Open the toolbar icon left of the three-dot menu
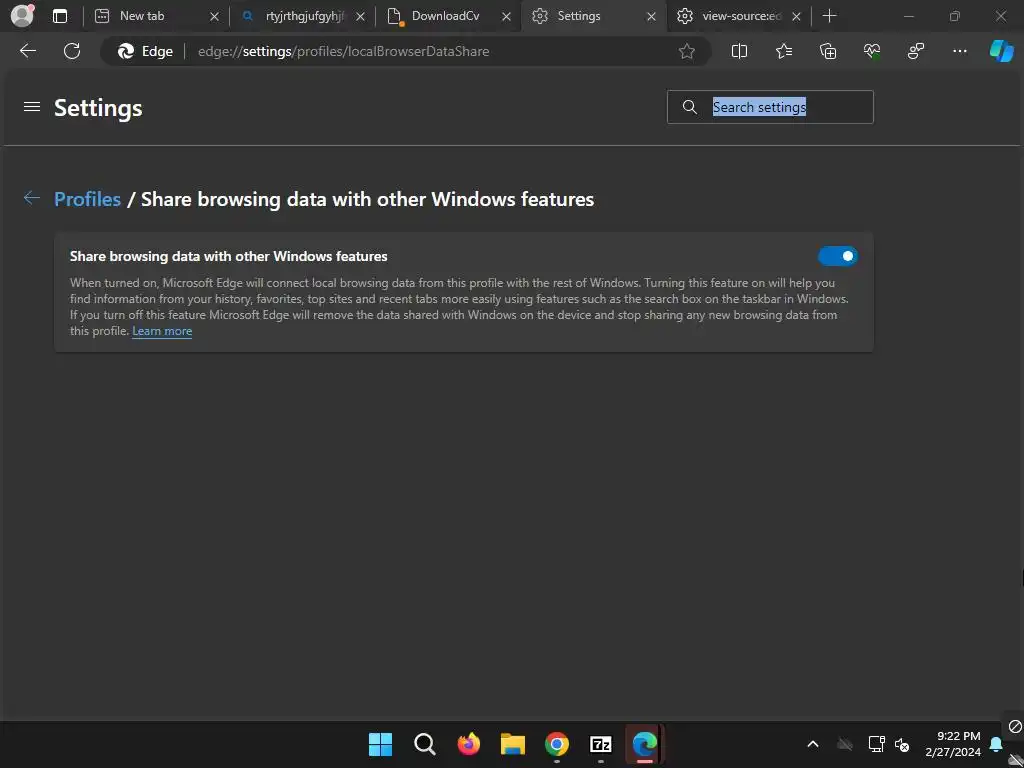The height and width of the screenshot is (768, 1024). pyautogui.click(x=916, y=51)
